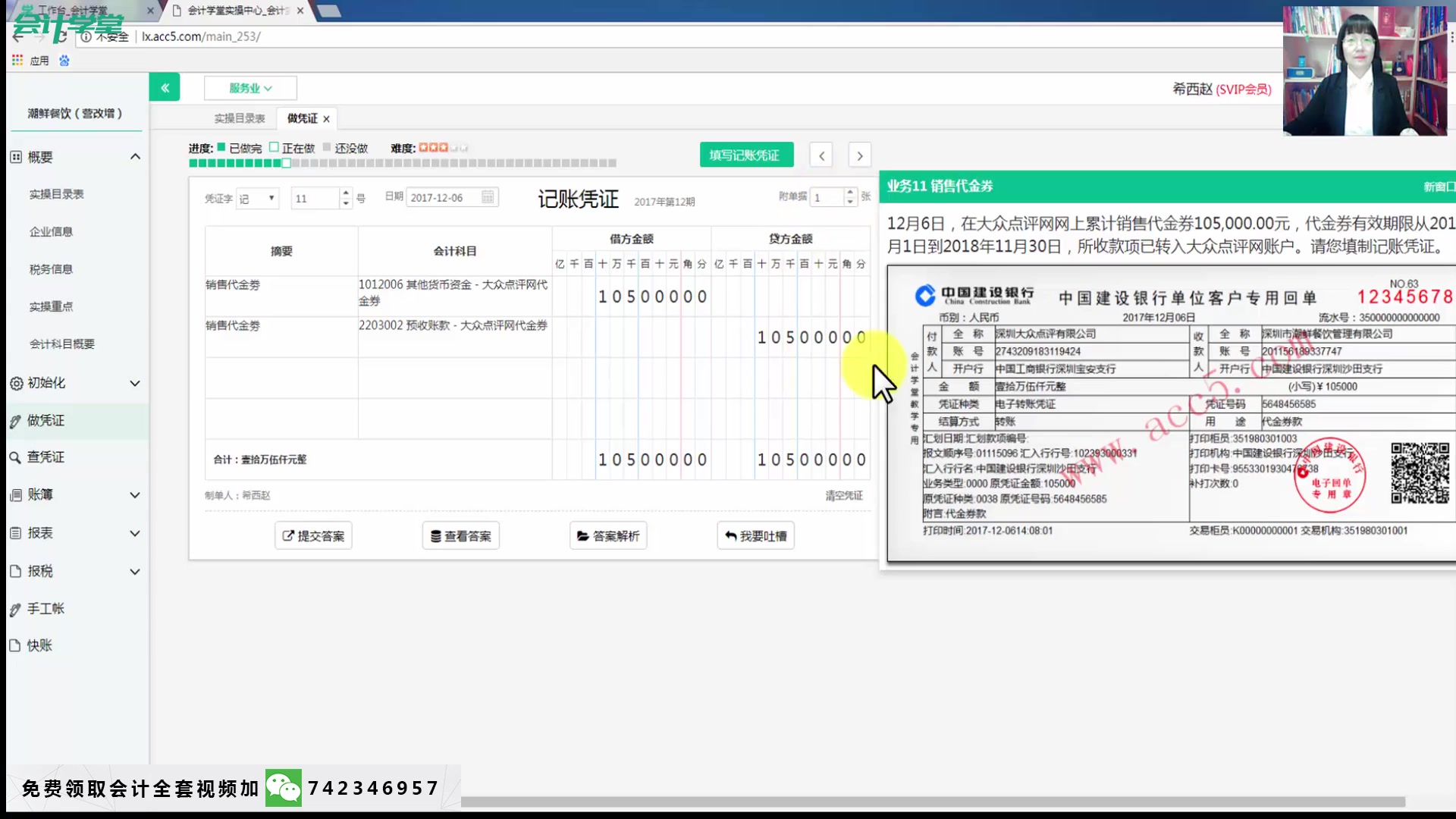The image size is (1456, 819).
Task: Collapse sidebar with double-chevron button
Action: coord(165,88)
